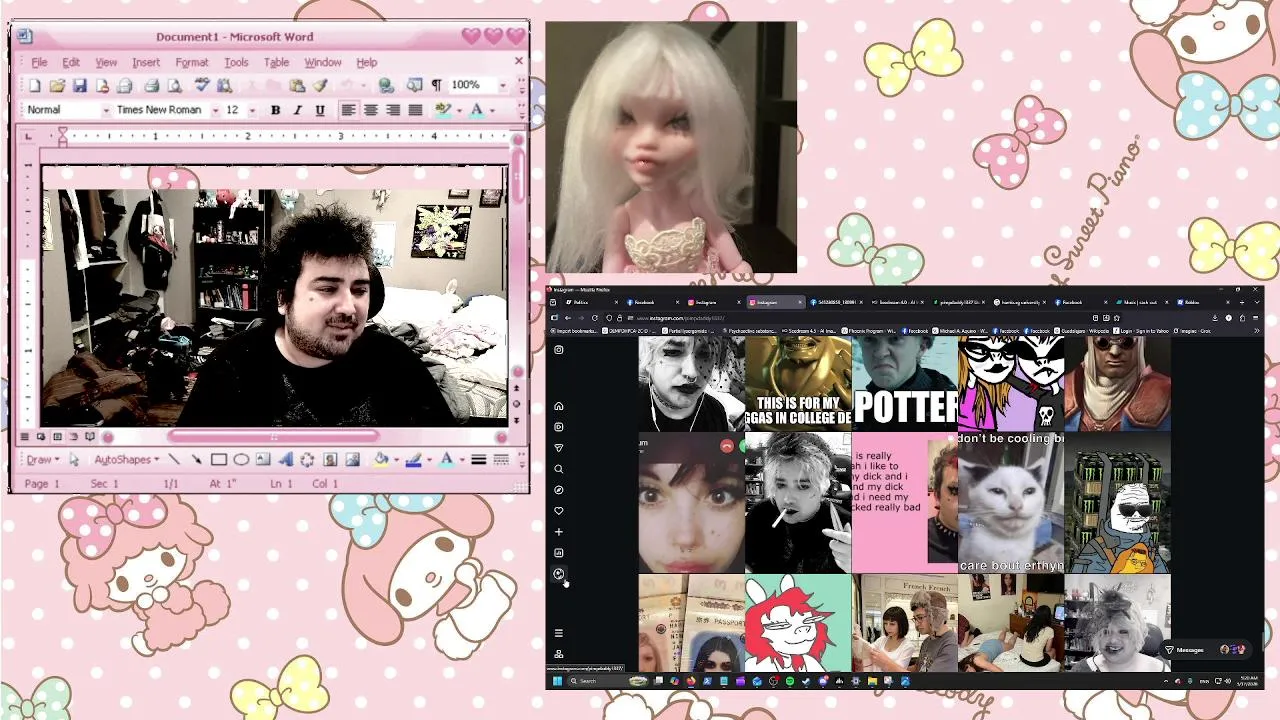
Task: Apply highlight color marker in Word
Action: click(443, 110)
